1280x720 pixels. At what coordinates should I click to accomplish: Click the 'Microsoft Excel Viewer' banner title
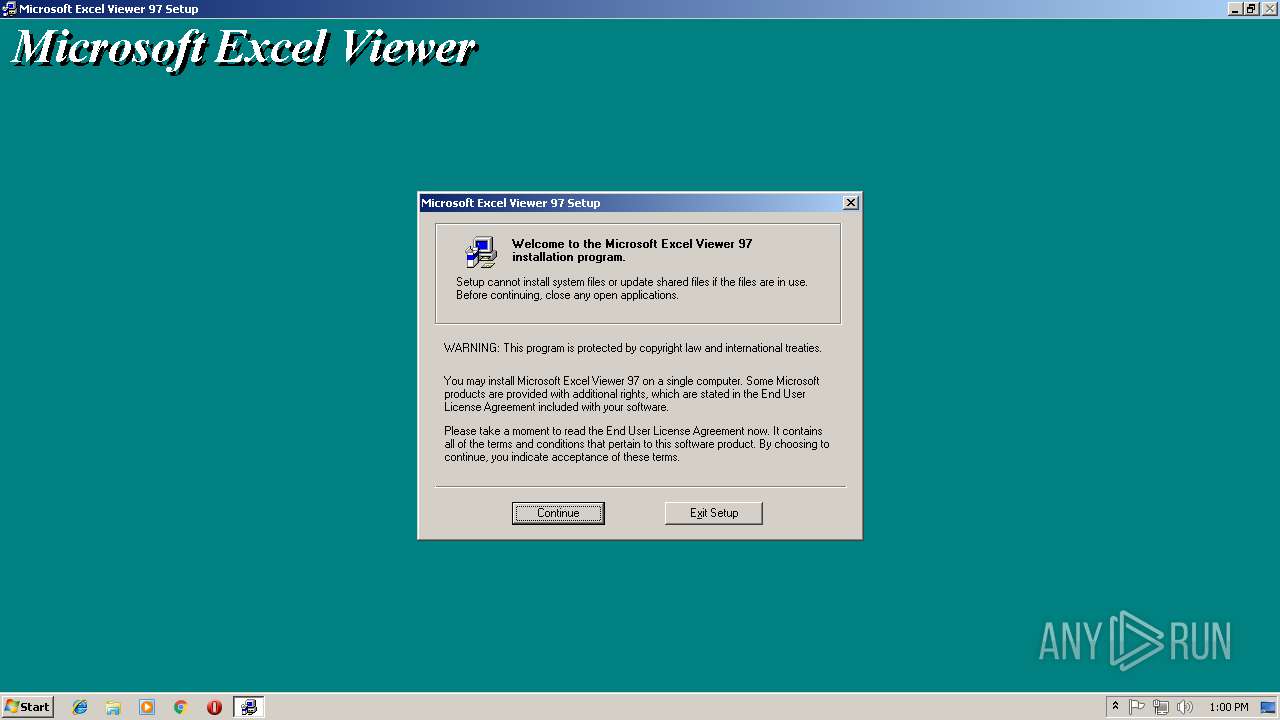tap(243, 49)
